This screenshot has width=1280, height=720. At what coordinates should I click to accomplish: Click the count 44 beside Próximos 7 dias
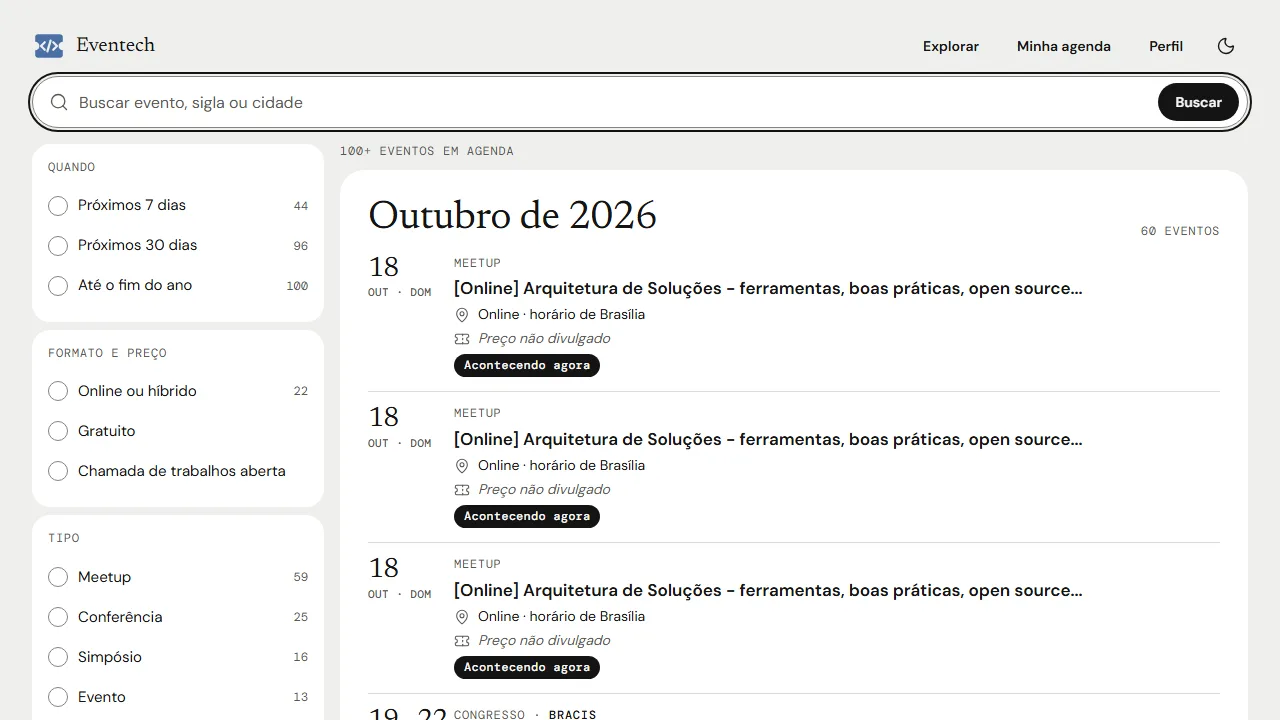[301, 206]
